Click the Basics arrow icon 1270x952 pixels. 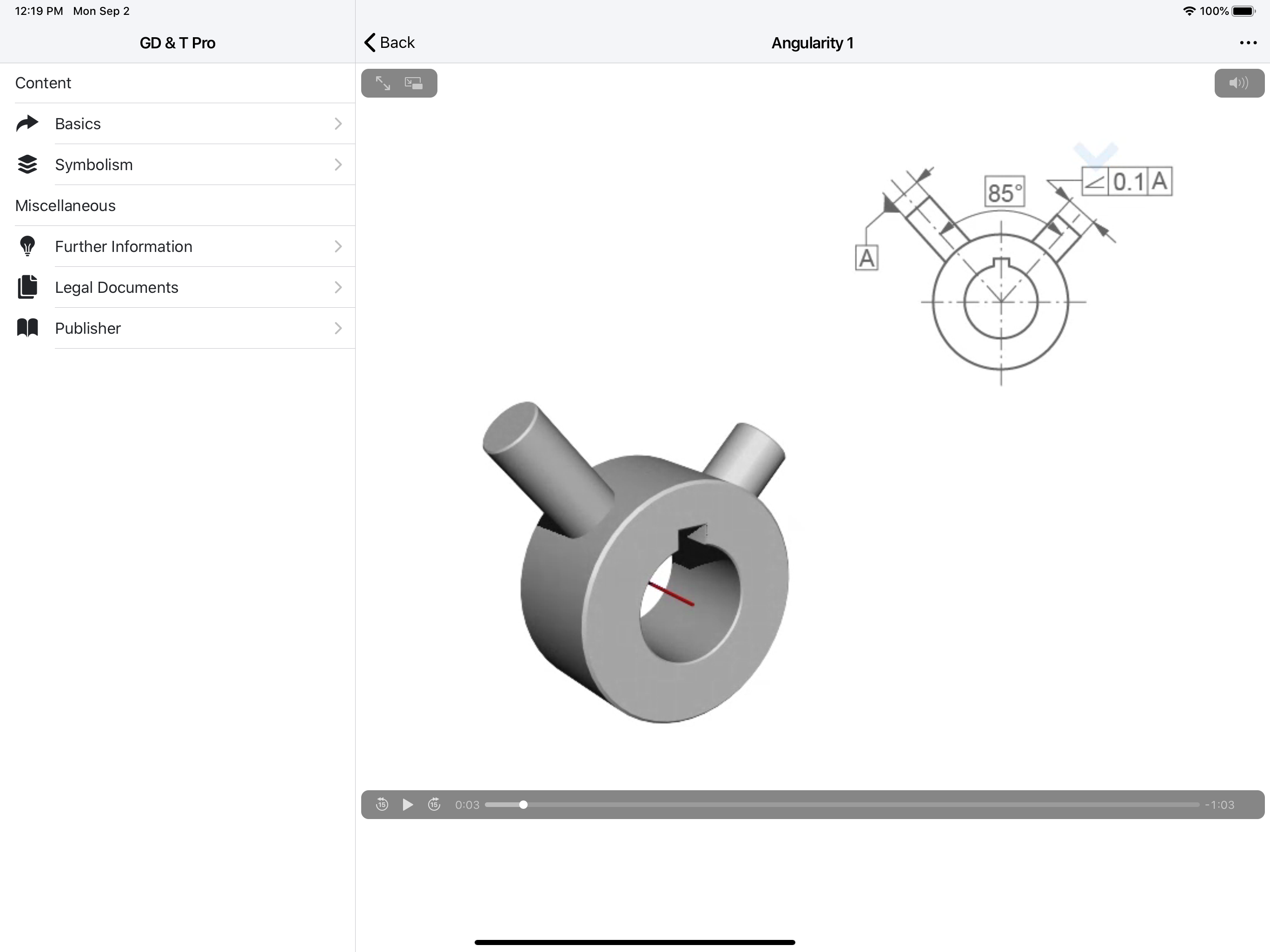click(x=27, y=124)
